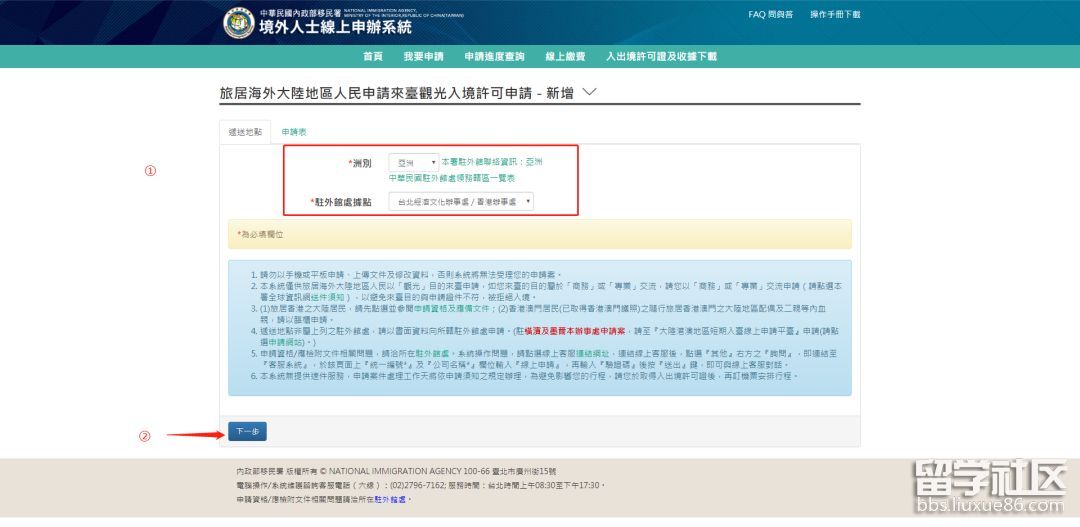Click the National Immigration Agency logo emblem
Image resolution: width=1080 pixels, height=527 pixels.
[238, 22]
